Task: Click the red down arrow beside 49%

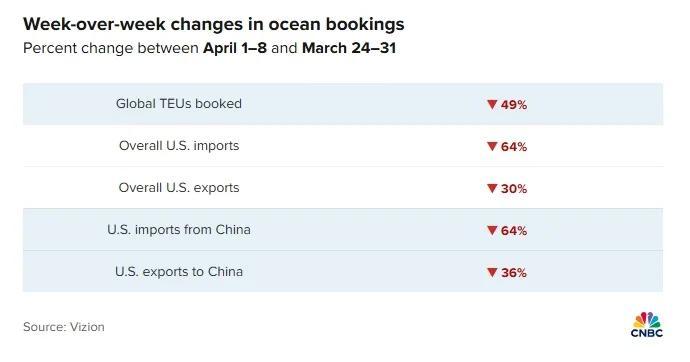Action: tap(492, 105)
